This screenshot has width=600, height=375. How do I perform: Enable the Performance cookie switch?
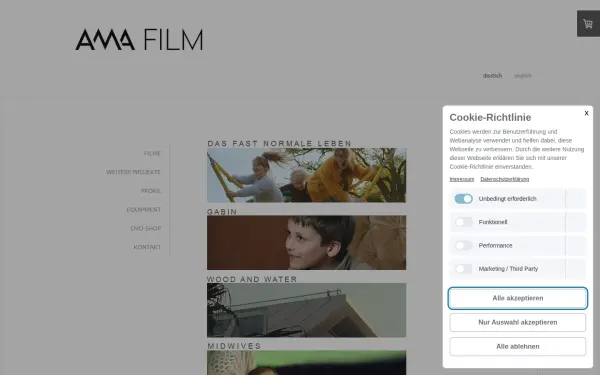point(463,245)
